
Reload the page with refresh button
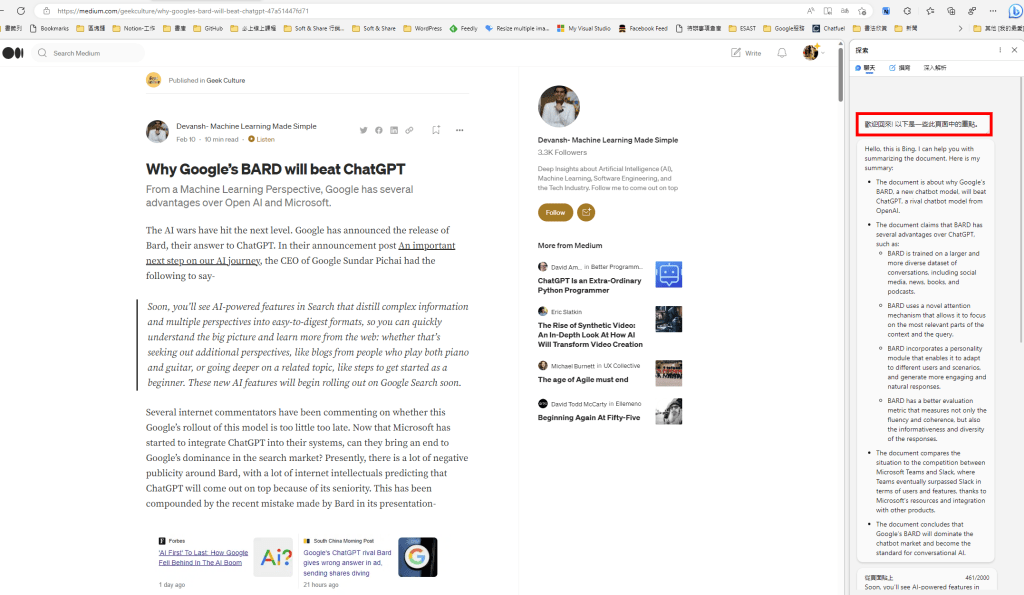20,10
